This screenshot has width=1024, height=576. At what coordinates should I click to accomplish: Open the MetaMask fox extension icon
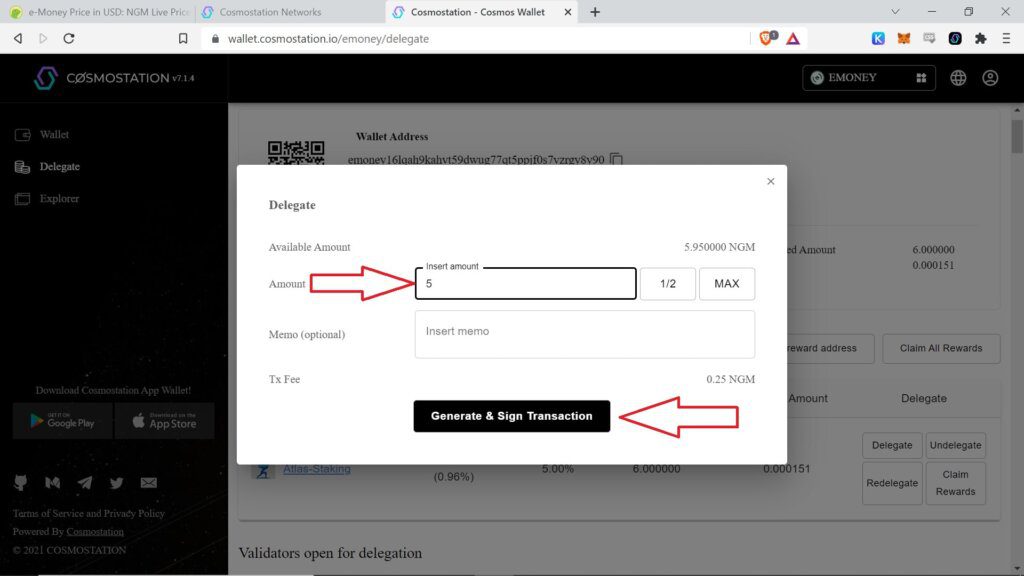[904, 39]
